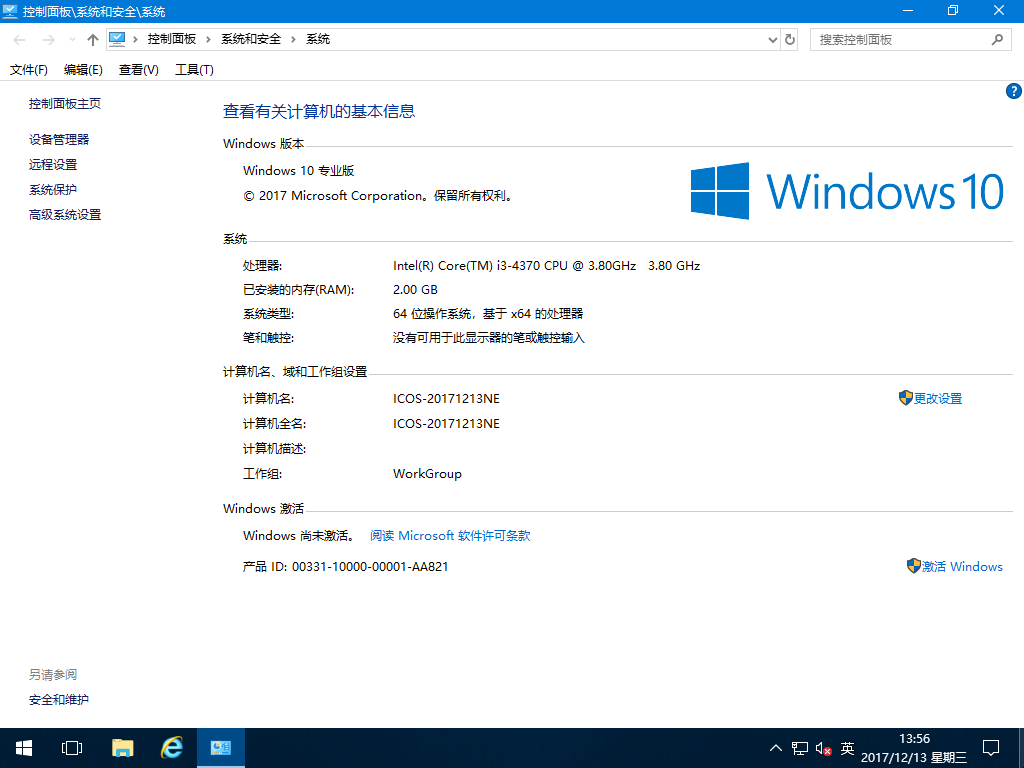Read 阅读 Microsoft 软件许可条款 link
Viewport: 1024px width, 768px height.
click(450, 536)
